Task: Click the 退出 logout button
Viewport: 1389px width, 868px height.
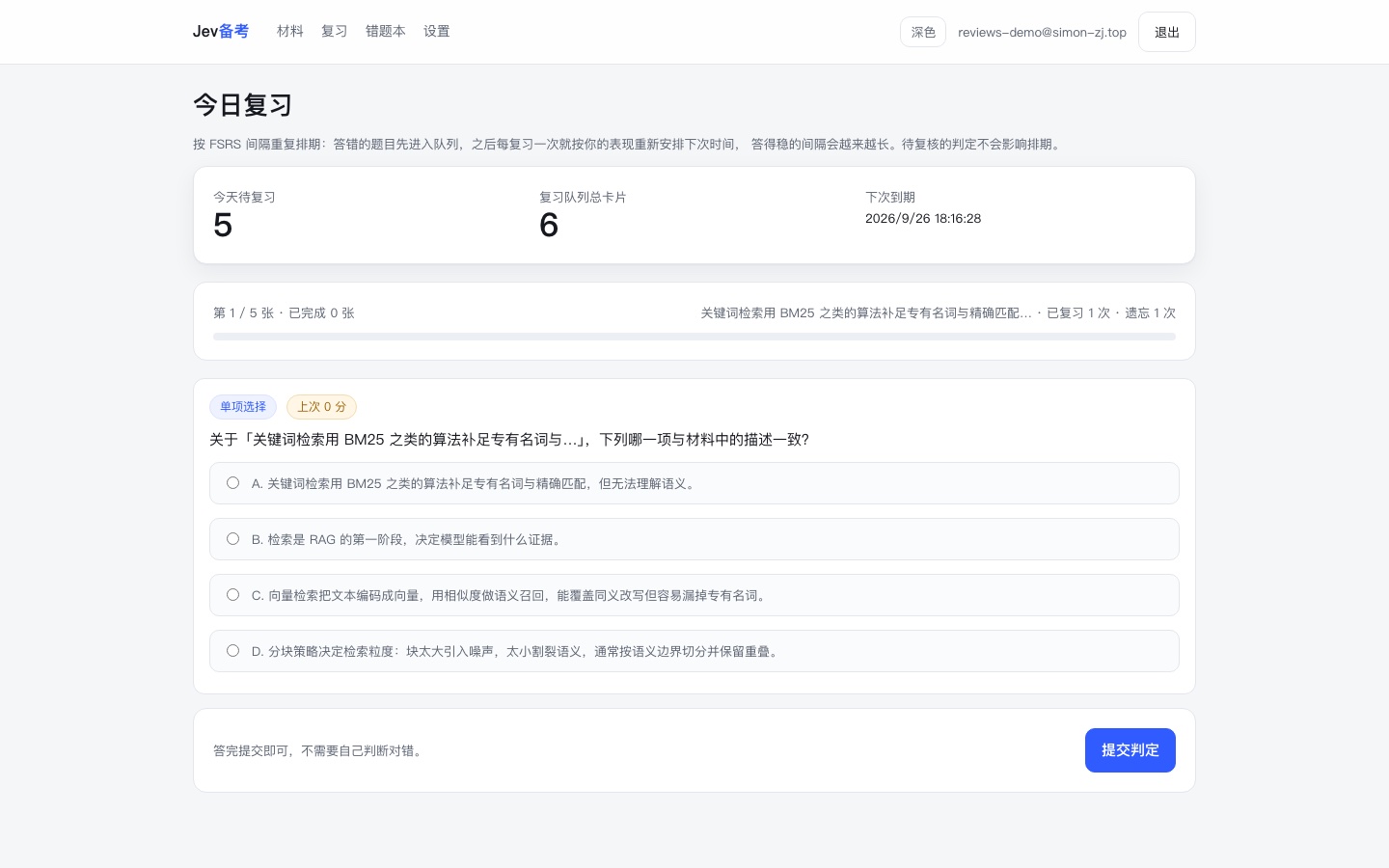Action: click(x=1166, y=32)
